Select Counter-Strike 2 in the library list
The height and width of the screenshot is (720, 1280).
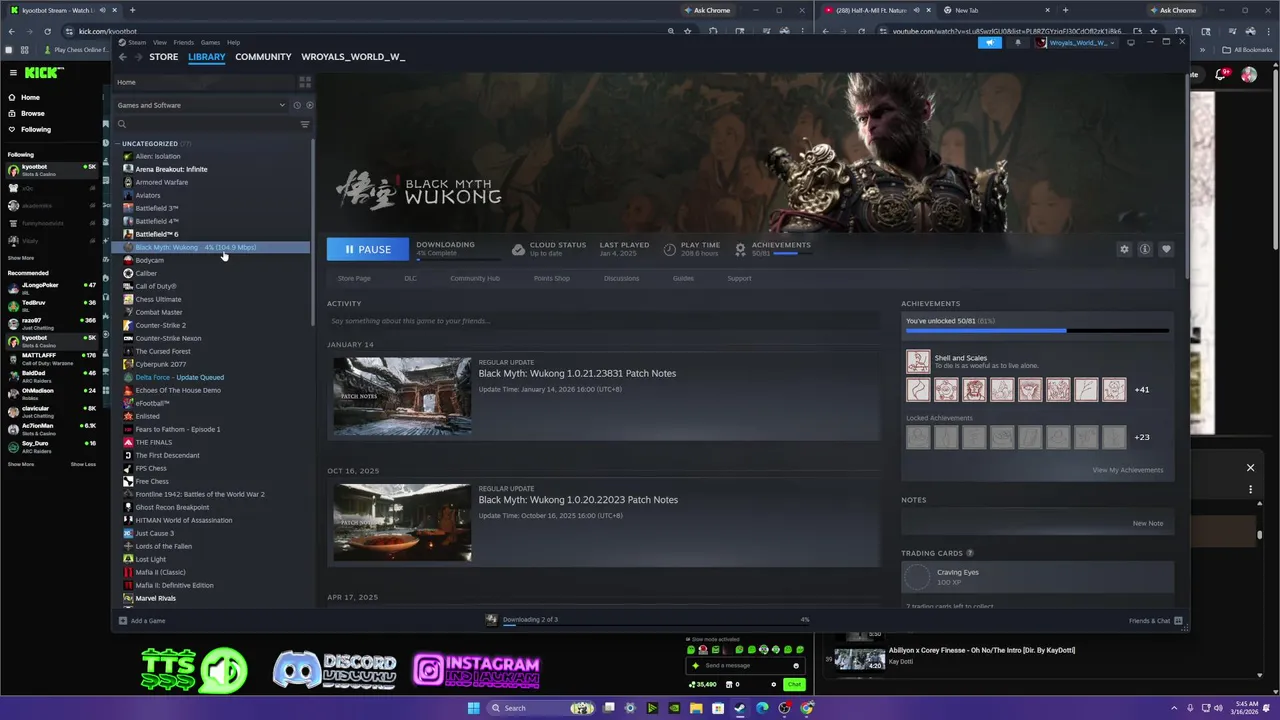tap(160, 325)
